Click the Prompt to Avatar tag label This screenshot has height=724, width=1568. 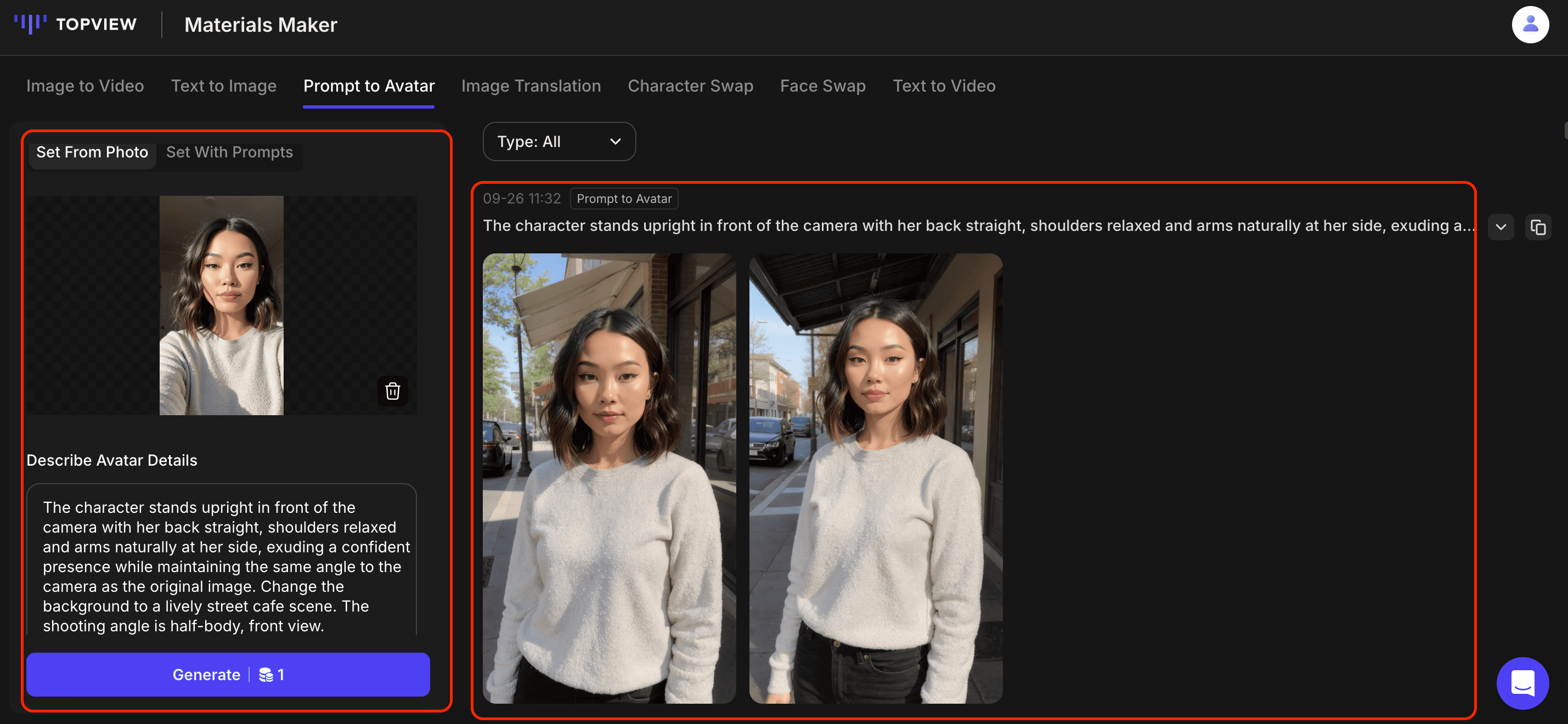coord(624,199)
